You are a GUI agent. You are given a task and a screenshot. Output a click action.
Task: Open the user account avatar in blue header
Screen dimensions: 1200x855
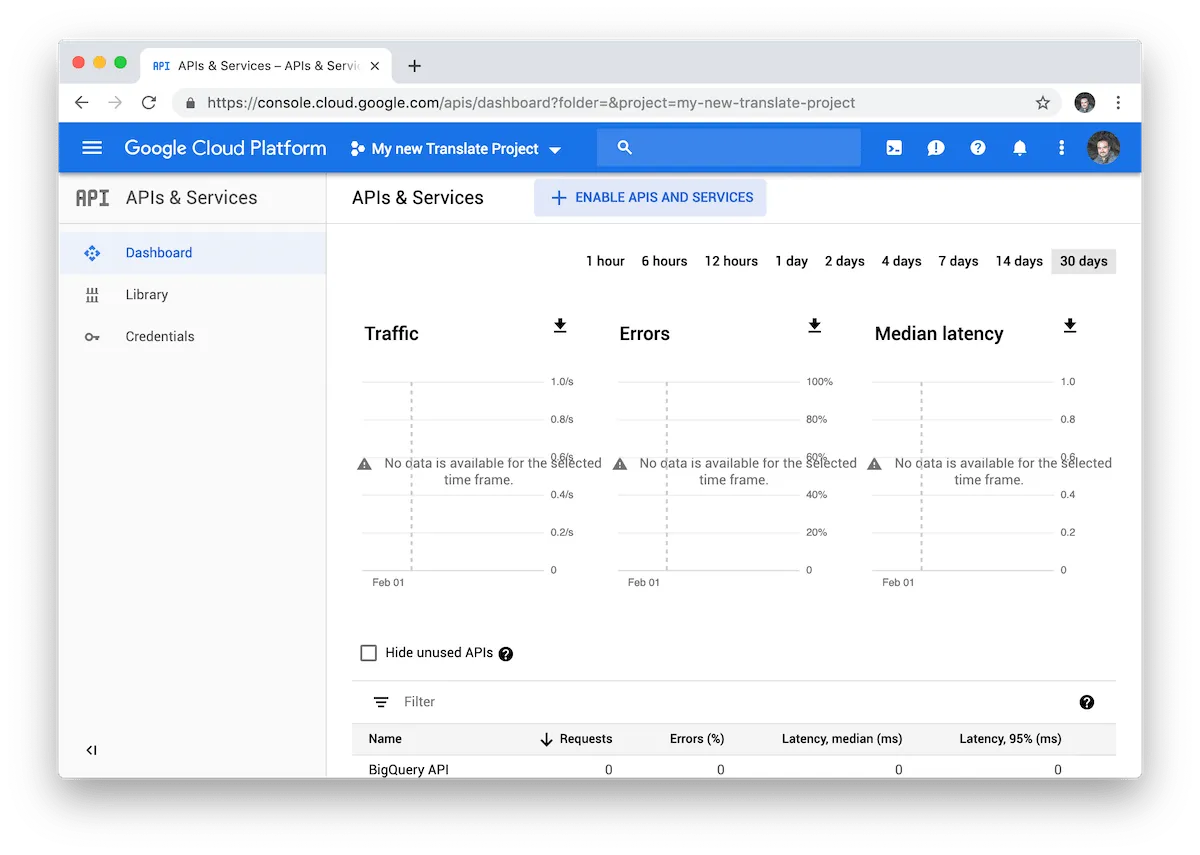click(1103, 148)
